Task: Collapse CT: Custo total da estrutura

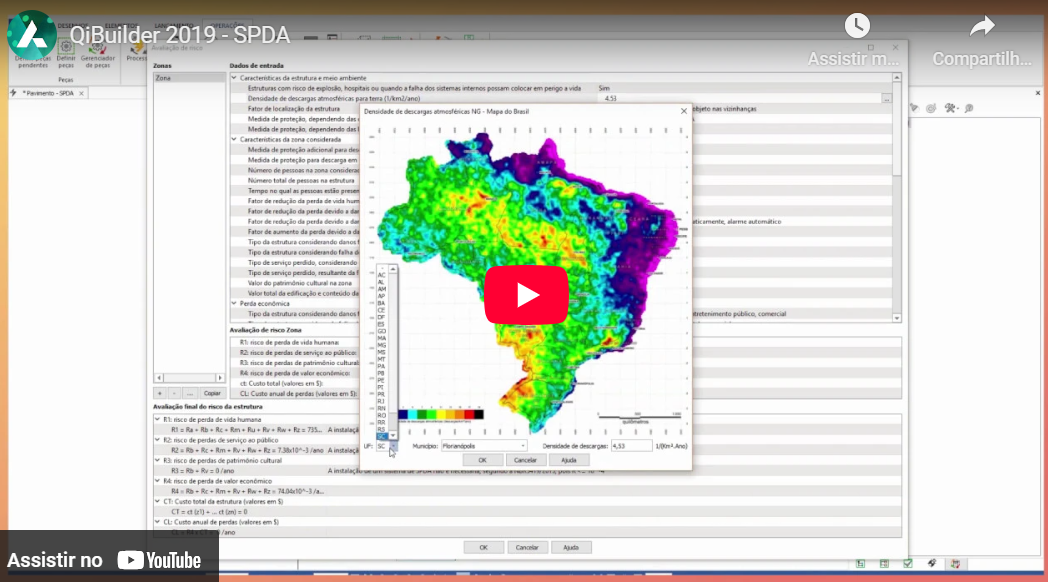Action: pos(158,501)
